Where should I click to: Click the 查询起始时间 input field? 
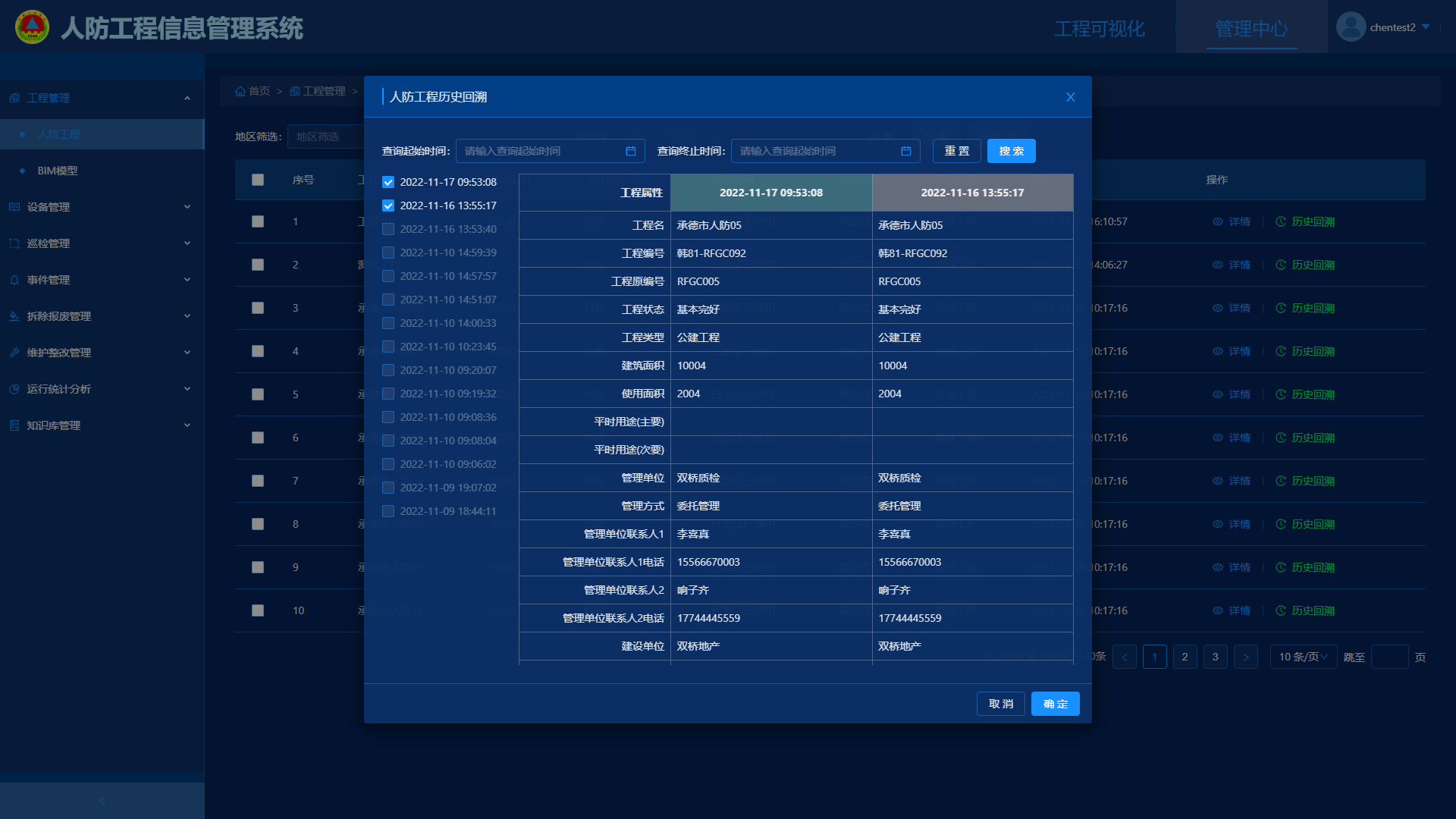coord(542,151)
